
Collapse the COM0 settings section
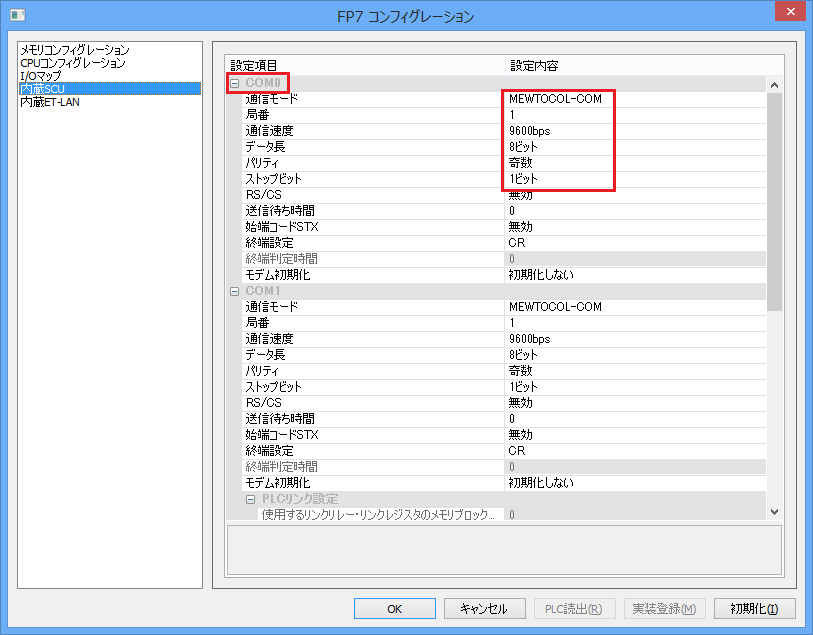tap(236, 82)
